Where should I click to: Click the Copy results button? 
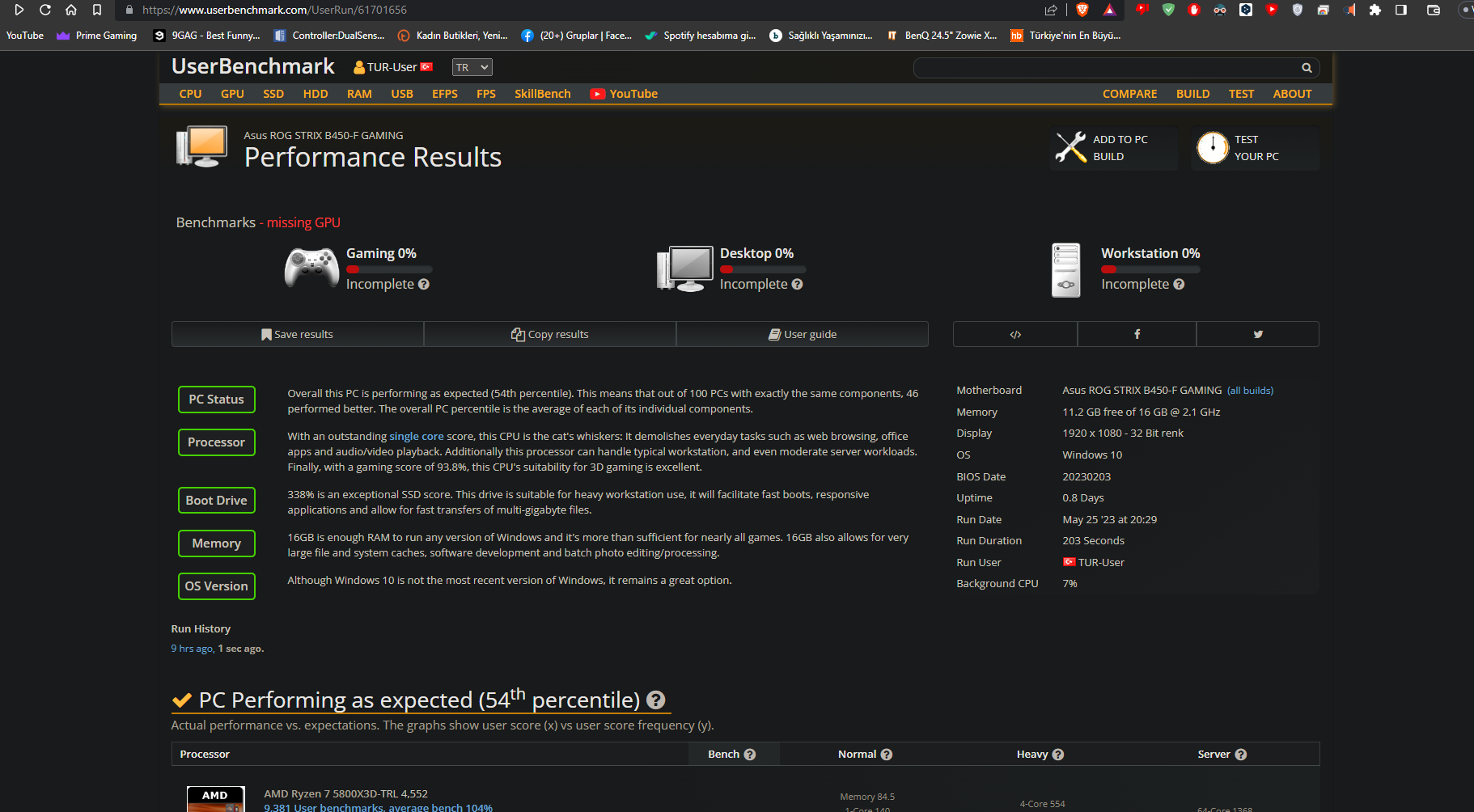click(550, 334)
